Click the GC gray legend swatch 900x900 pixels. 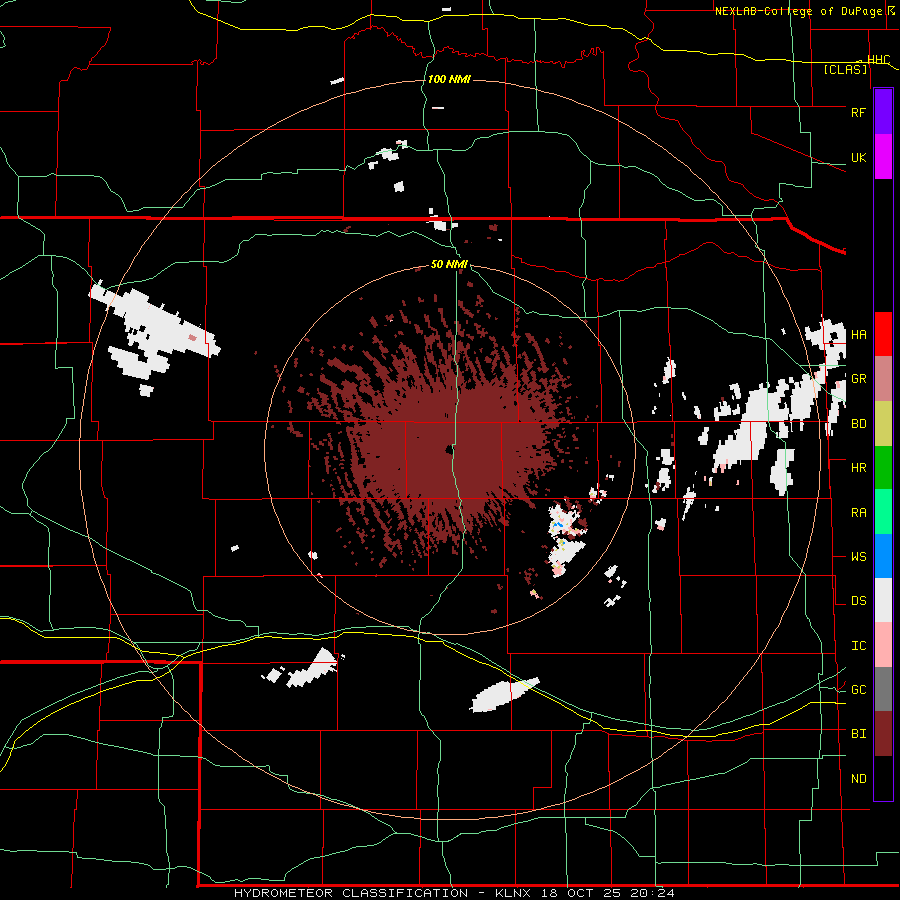[x=883, y=689]
